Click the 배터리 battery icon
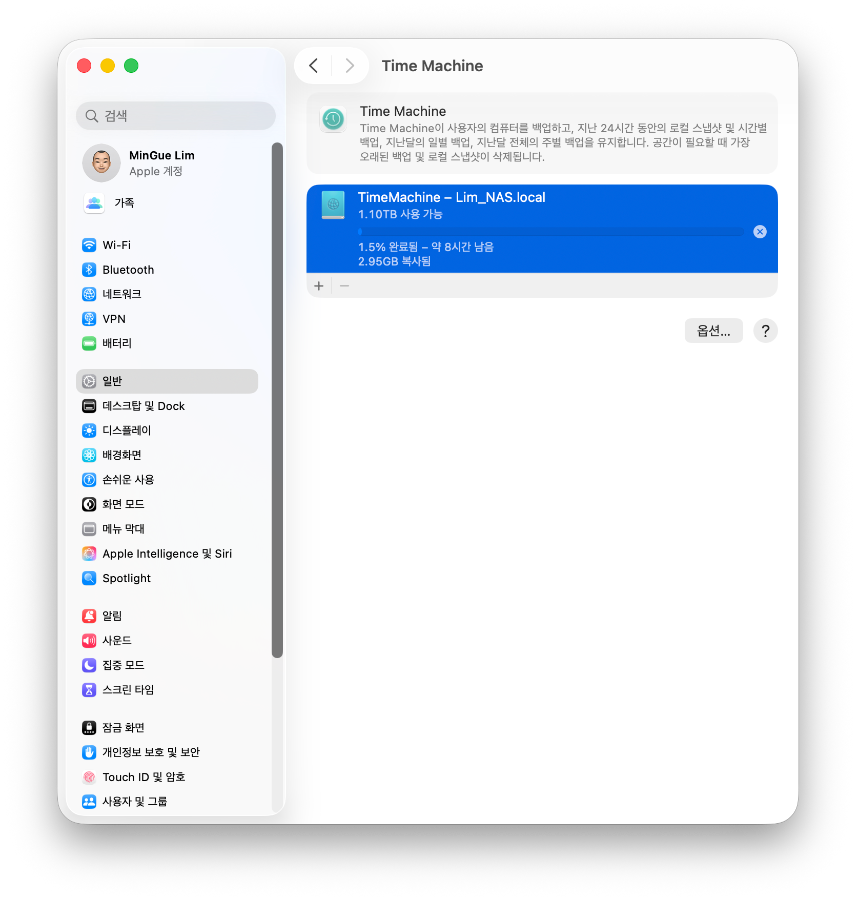Viewport: 855px width, 900px height. 89,343
